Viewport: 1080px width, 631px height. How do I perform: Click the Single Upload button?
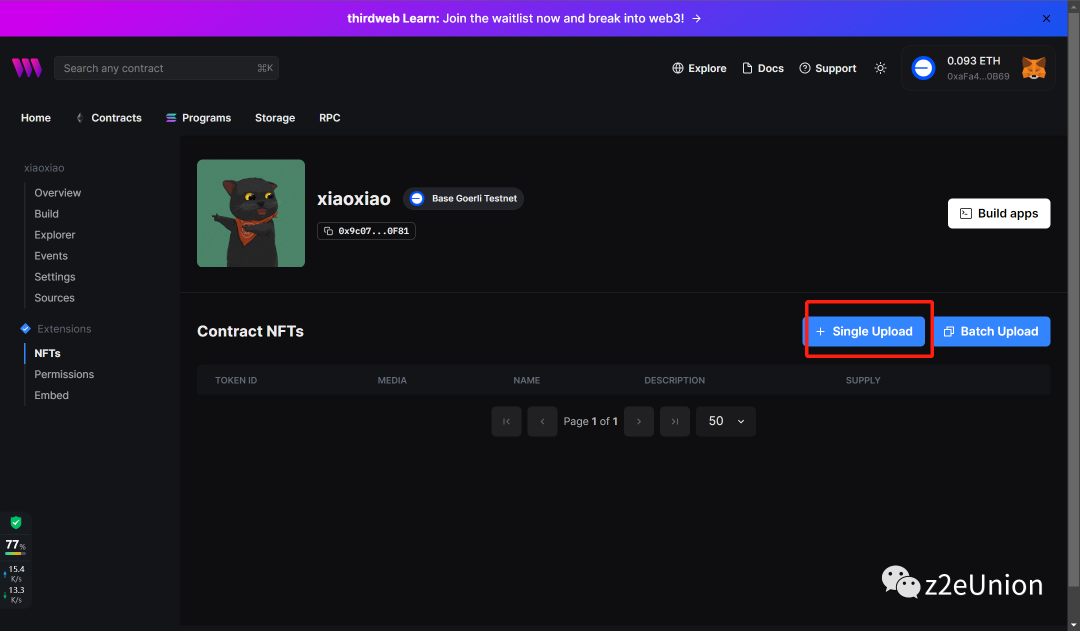[866, 331]
